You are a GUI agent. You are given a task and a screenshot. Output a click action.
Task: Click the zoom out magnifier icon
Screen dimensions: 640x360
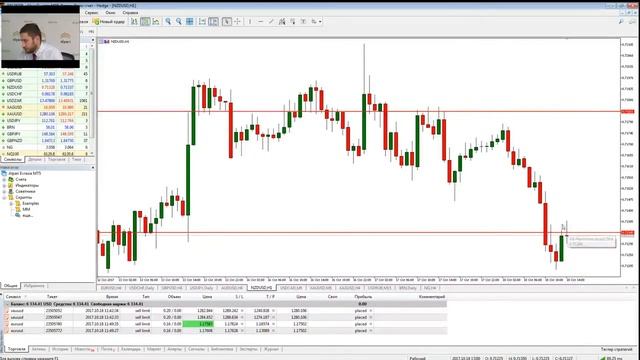pos(179,21)
